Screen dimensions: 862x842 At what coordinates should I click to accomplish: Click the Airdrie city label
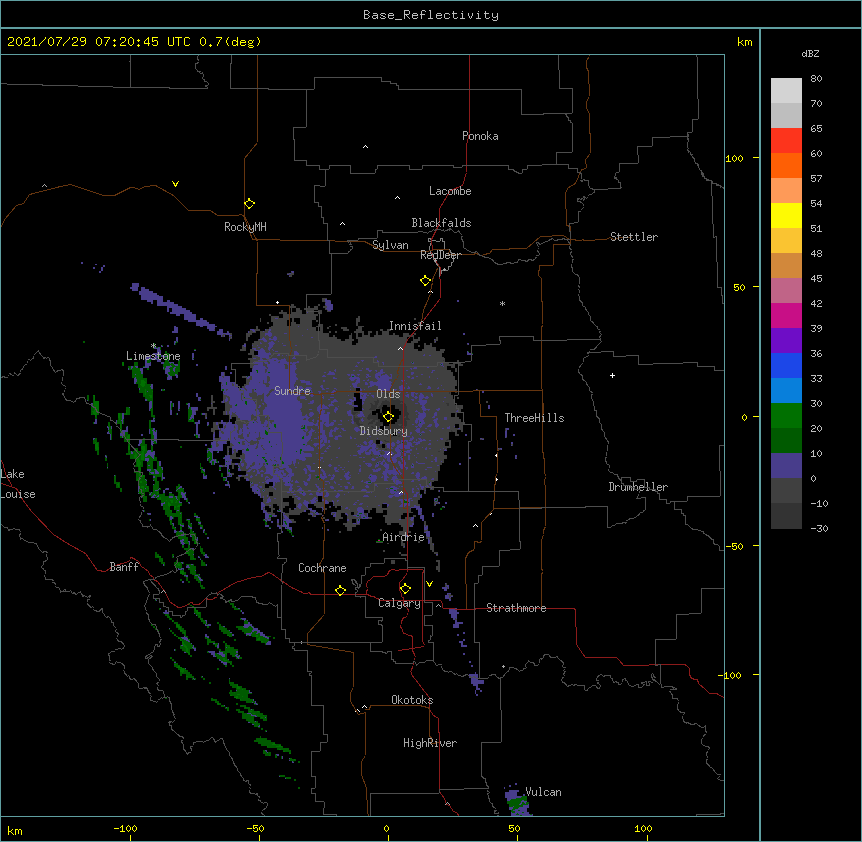coord(403,537)
